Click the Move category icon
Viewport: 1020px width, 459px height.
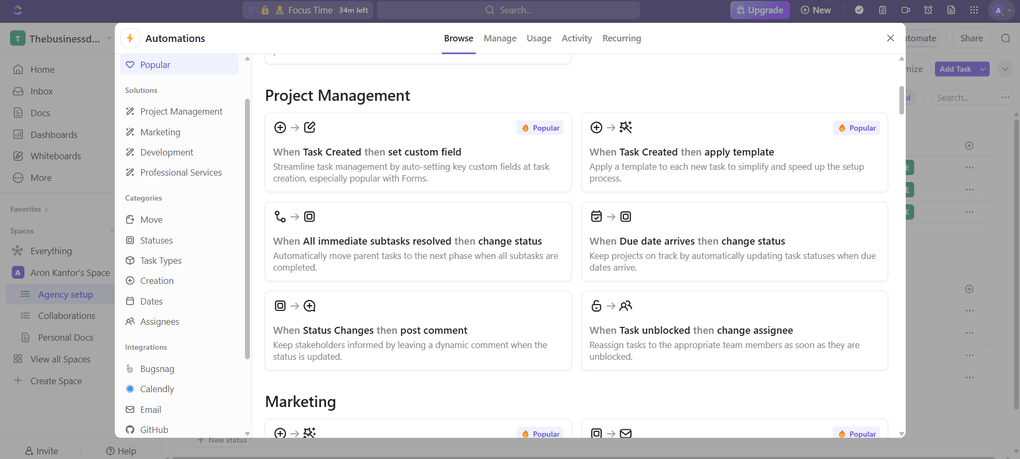[x=129, y=220]
